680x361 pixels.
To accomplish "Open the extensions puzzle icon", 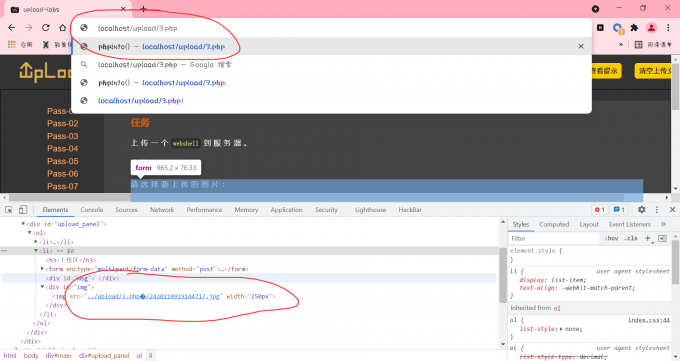I will (634, 28).
